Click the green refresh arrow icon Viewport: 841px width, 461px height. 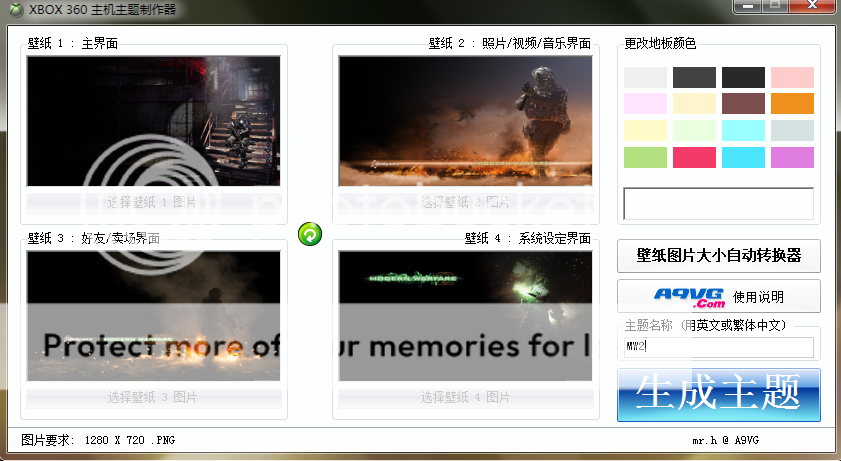tap(310, 234)
